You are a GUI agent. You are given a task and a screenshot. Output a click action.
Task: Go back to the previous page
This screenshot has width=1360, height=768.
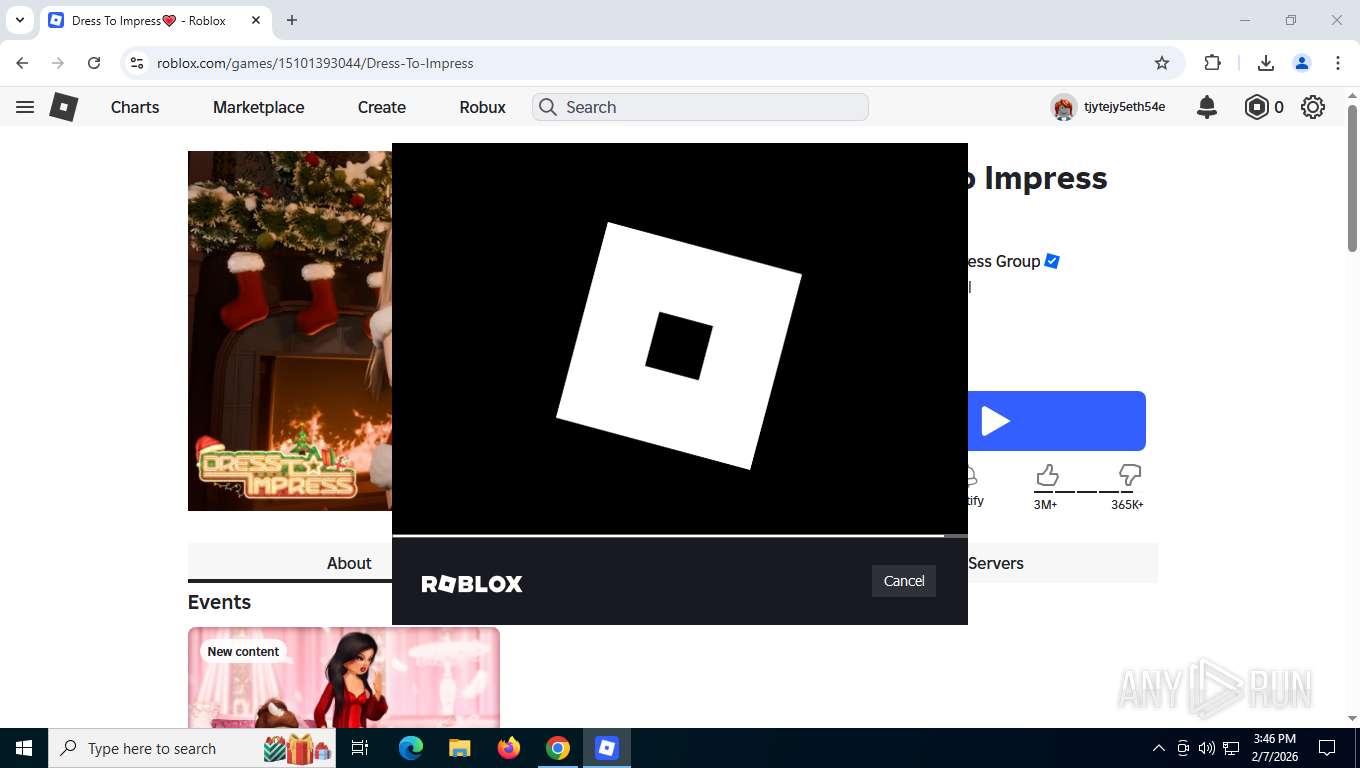(22, 63)
